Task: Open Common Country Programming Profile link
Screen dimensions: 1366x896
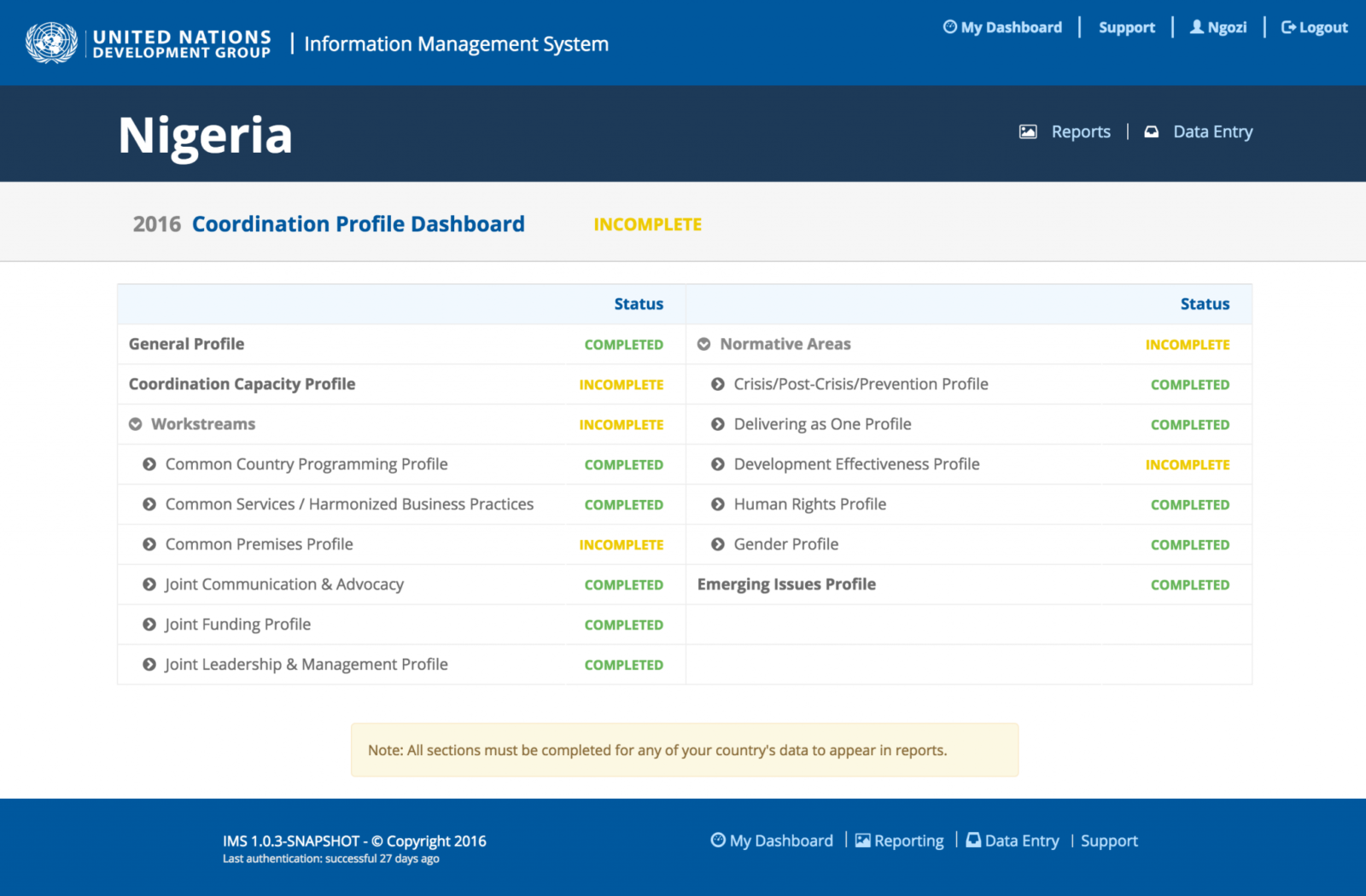Action: [306, 464]
